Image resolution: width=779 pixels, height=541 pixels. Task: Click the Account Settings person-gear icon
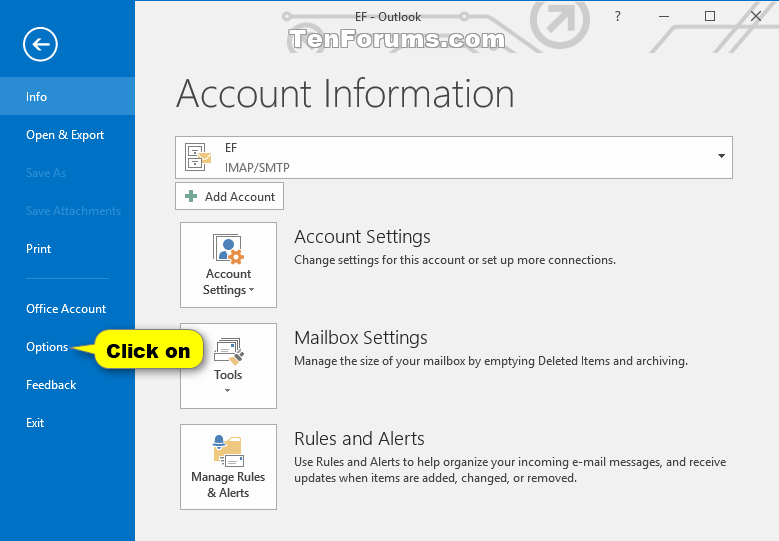click(229, 248)
